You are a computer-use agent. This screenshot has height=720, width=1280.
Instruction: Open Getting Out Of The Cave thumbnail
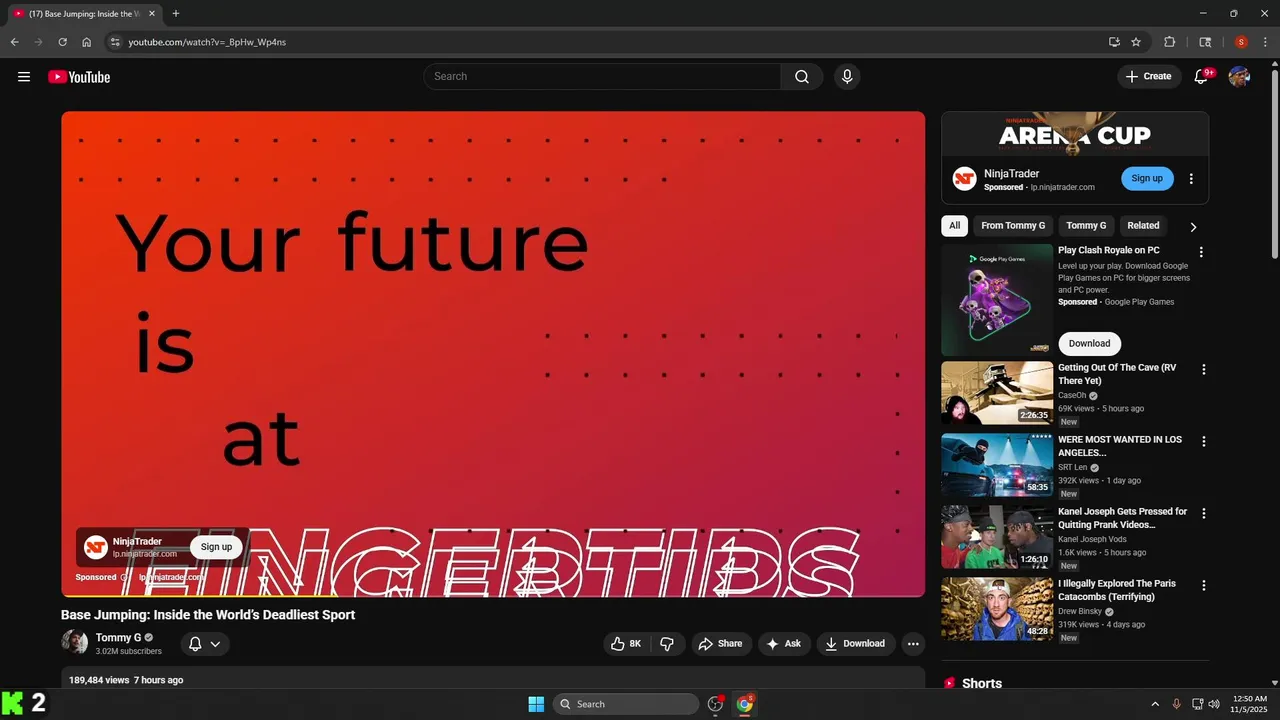(x=997, y=393)
